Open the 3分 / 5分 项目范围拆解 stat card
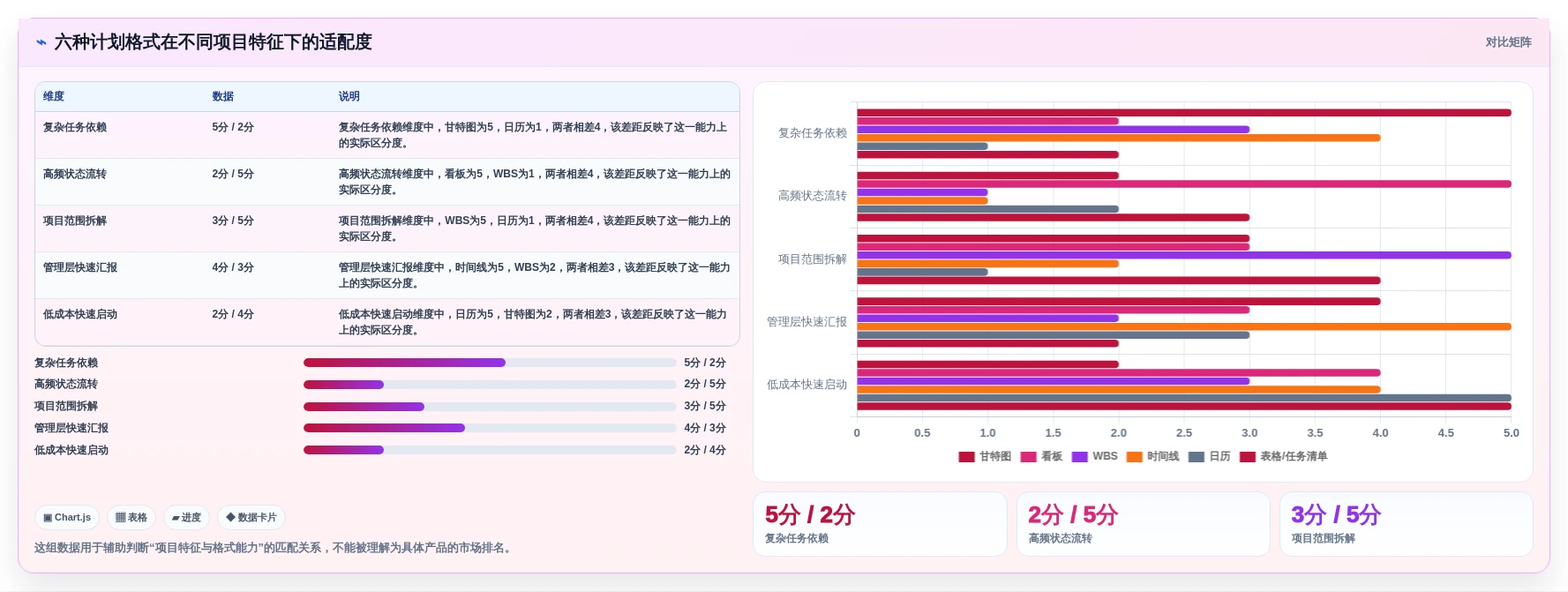This screenshot has width=1568, height=592. click(x=1407, y=524)
